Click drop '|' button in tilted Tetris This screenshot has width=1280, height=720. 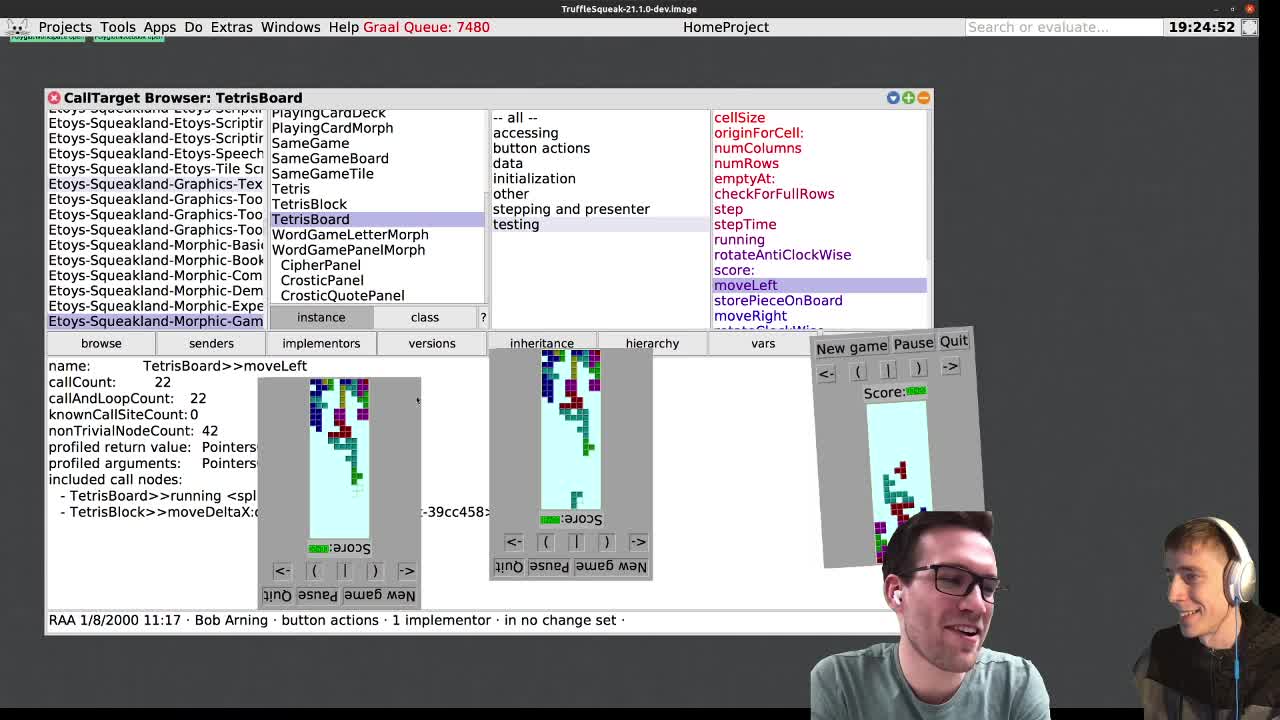[888, 370]
